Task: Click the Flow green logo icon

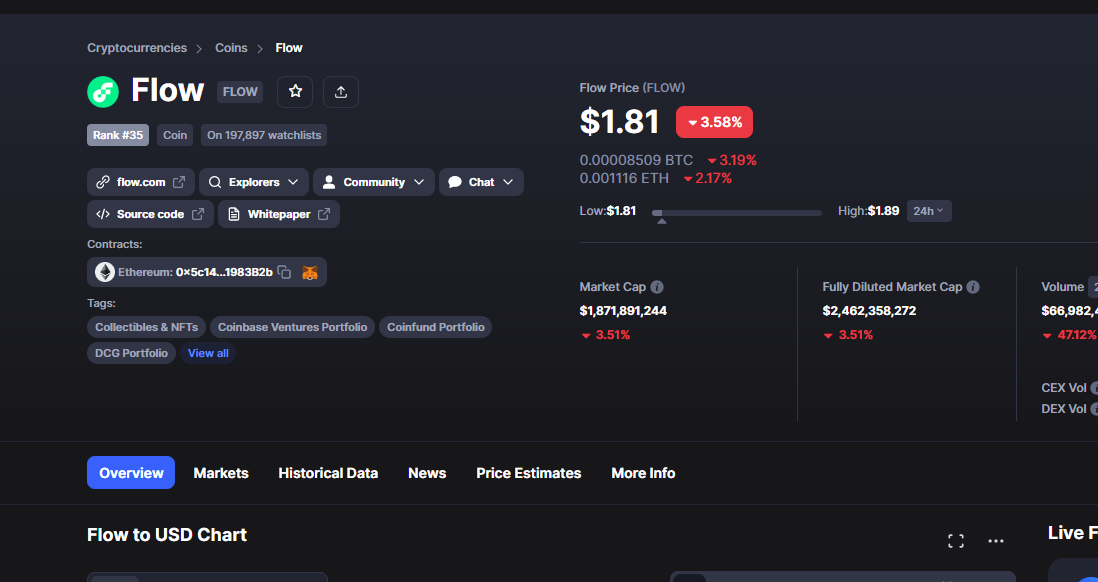Action: click(103, 92)
